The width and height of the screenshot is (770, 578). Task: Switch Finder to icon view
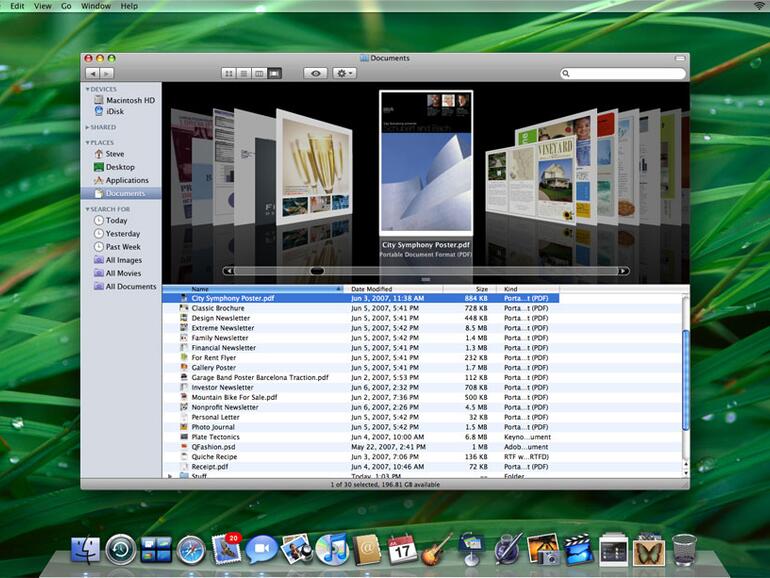[229, 74]
